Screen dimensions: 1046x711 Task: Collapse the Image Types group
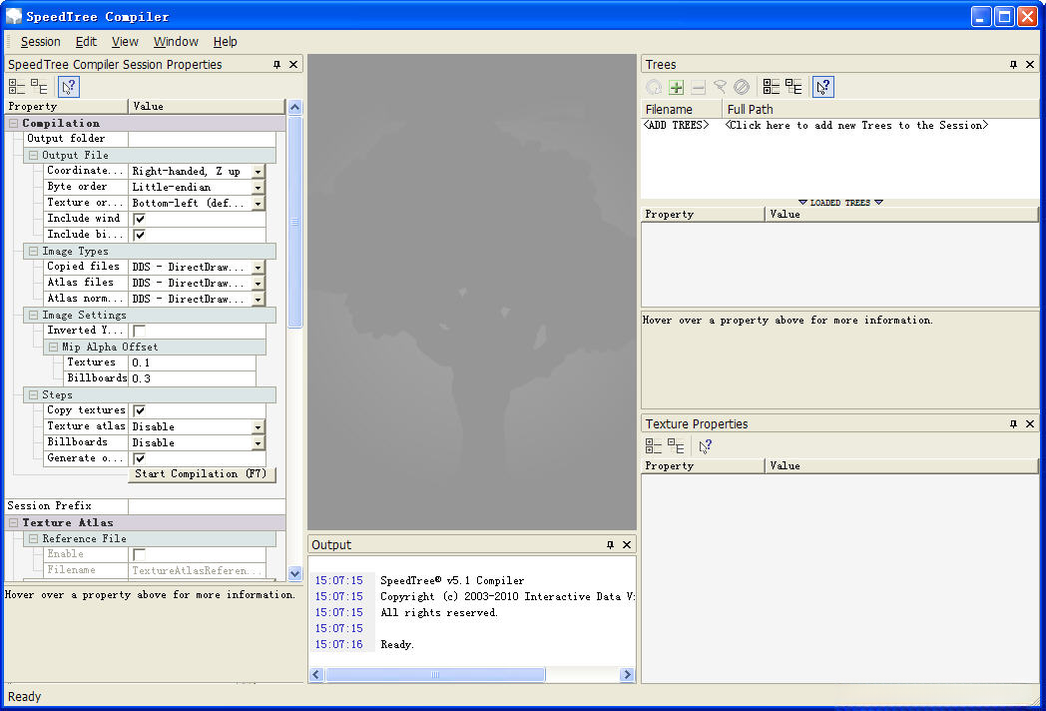coord(33,251)
